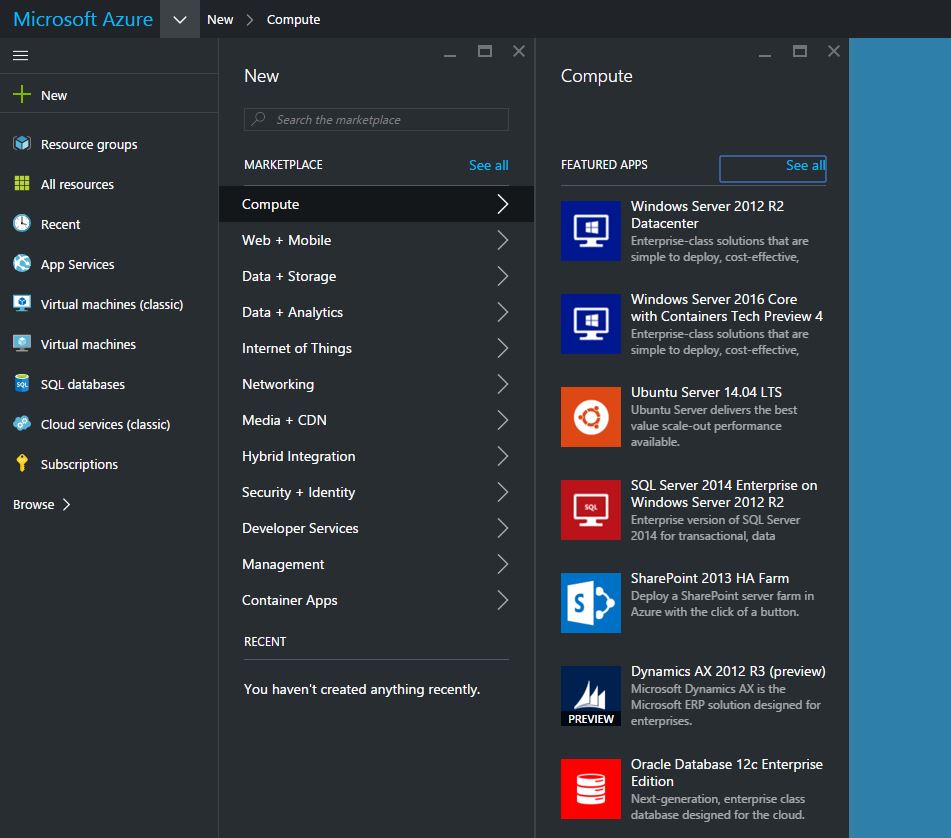Expand the Data + Analytics chevron
The width and height of the screenshot is (951, 838).
tap(502, 312)
